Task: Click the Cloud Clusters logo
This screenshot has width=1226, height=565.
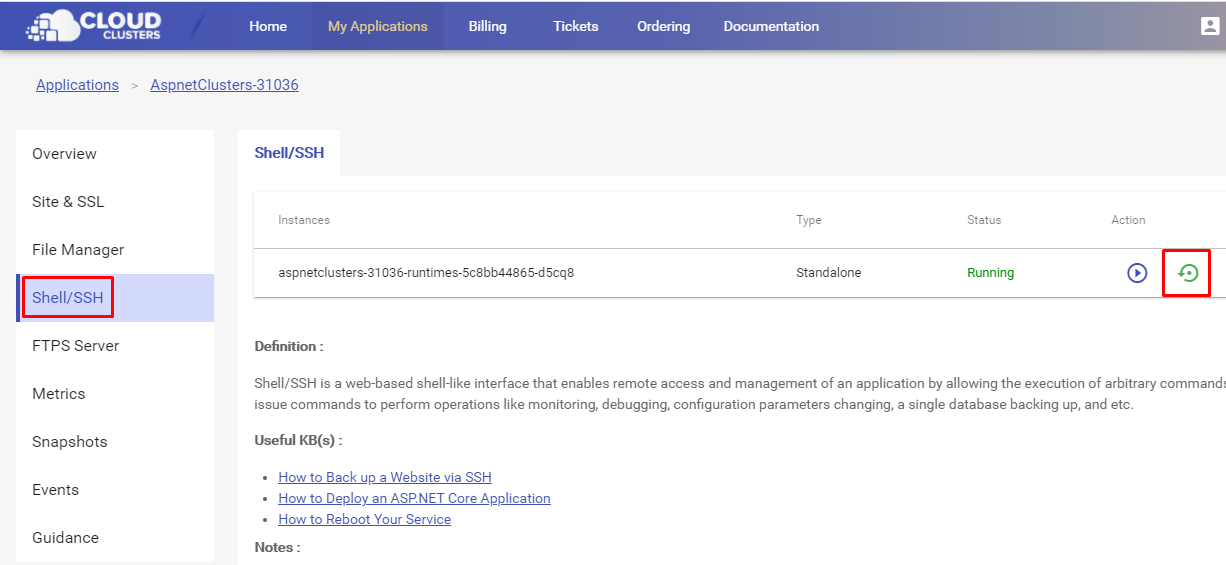Action: point(94,27)
